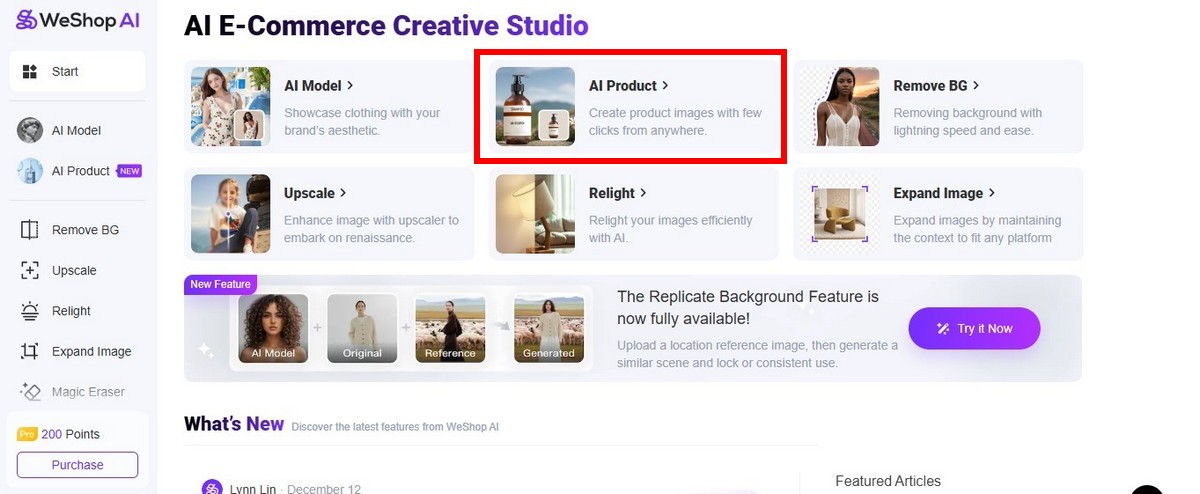The width and height of the screenshot is (1200, 494).
Task: Open the Upscale card title
Action: [309, 193]
